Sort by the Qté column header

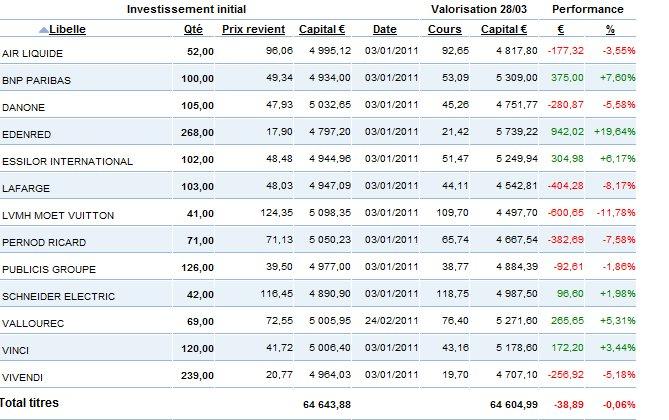pos(194,29)
